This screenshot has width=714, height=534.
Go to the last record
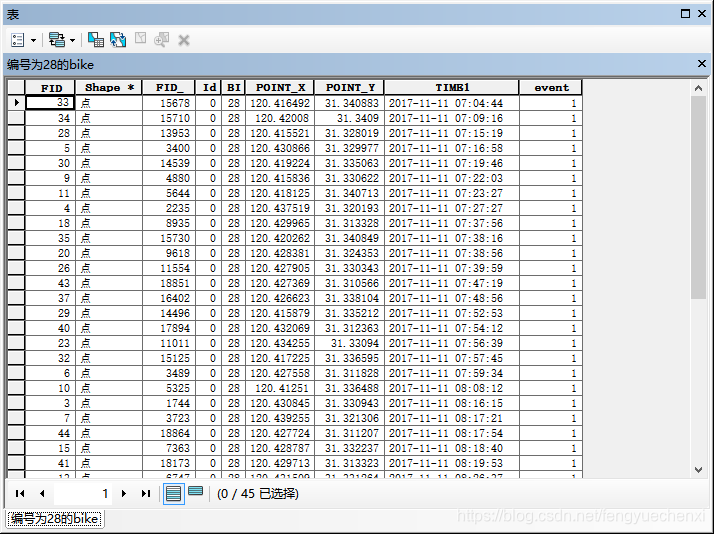pyautogui.click(x=146, y=493)
